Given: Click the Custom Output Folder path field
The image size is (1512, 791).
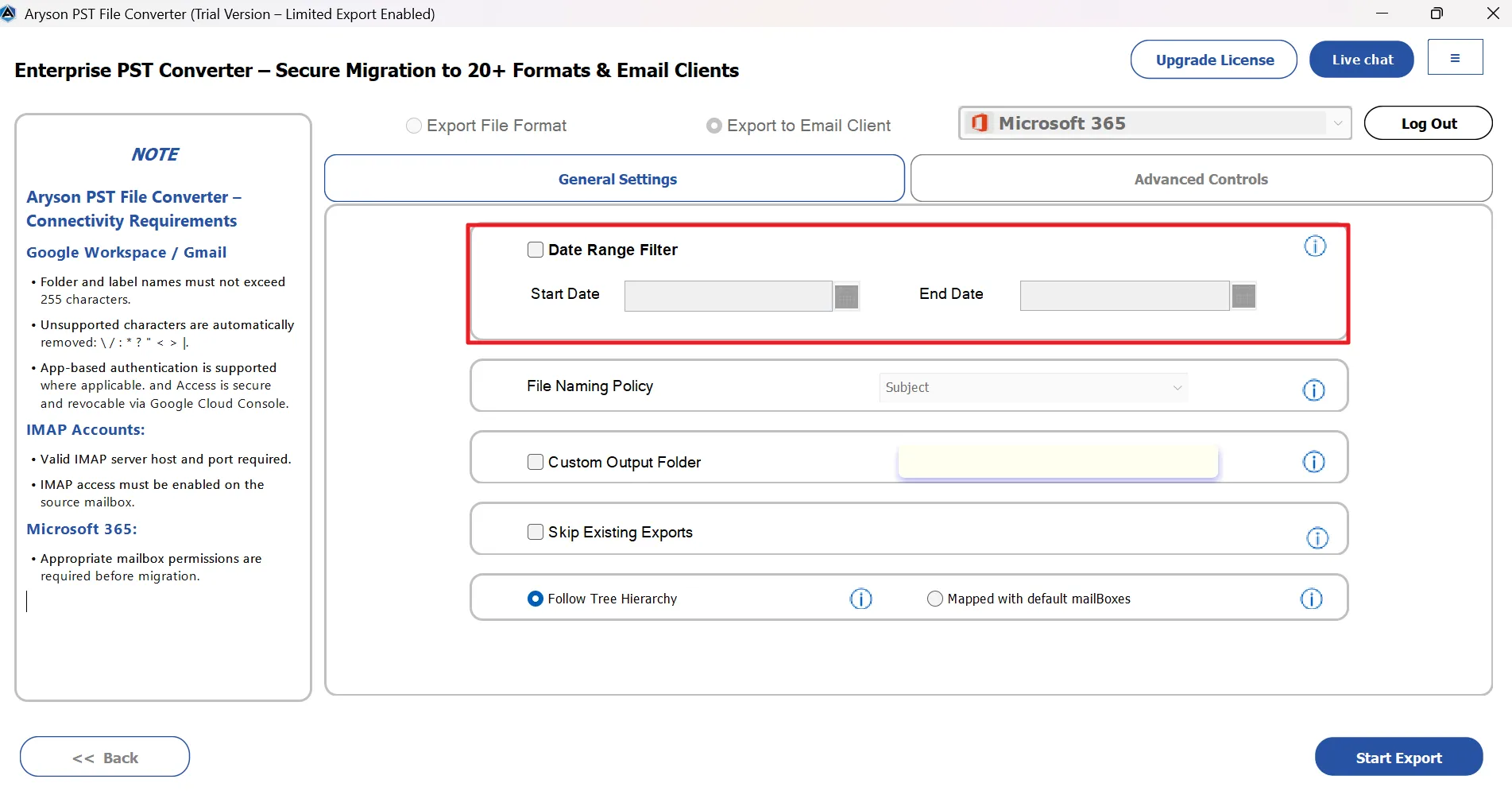Looking at the screenshot, I should click(1058, 462).
